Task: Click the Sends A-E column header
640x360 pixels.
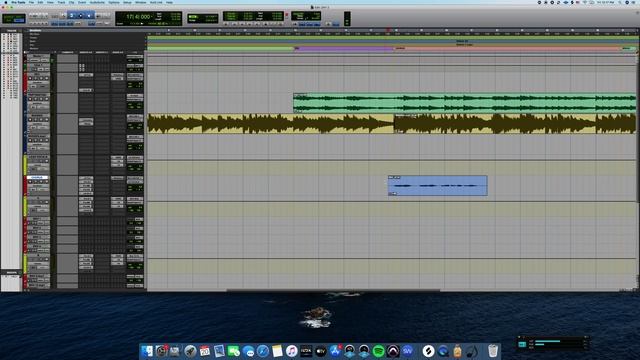Action: coord(118,52)
